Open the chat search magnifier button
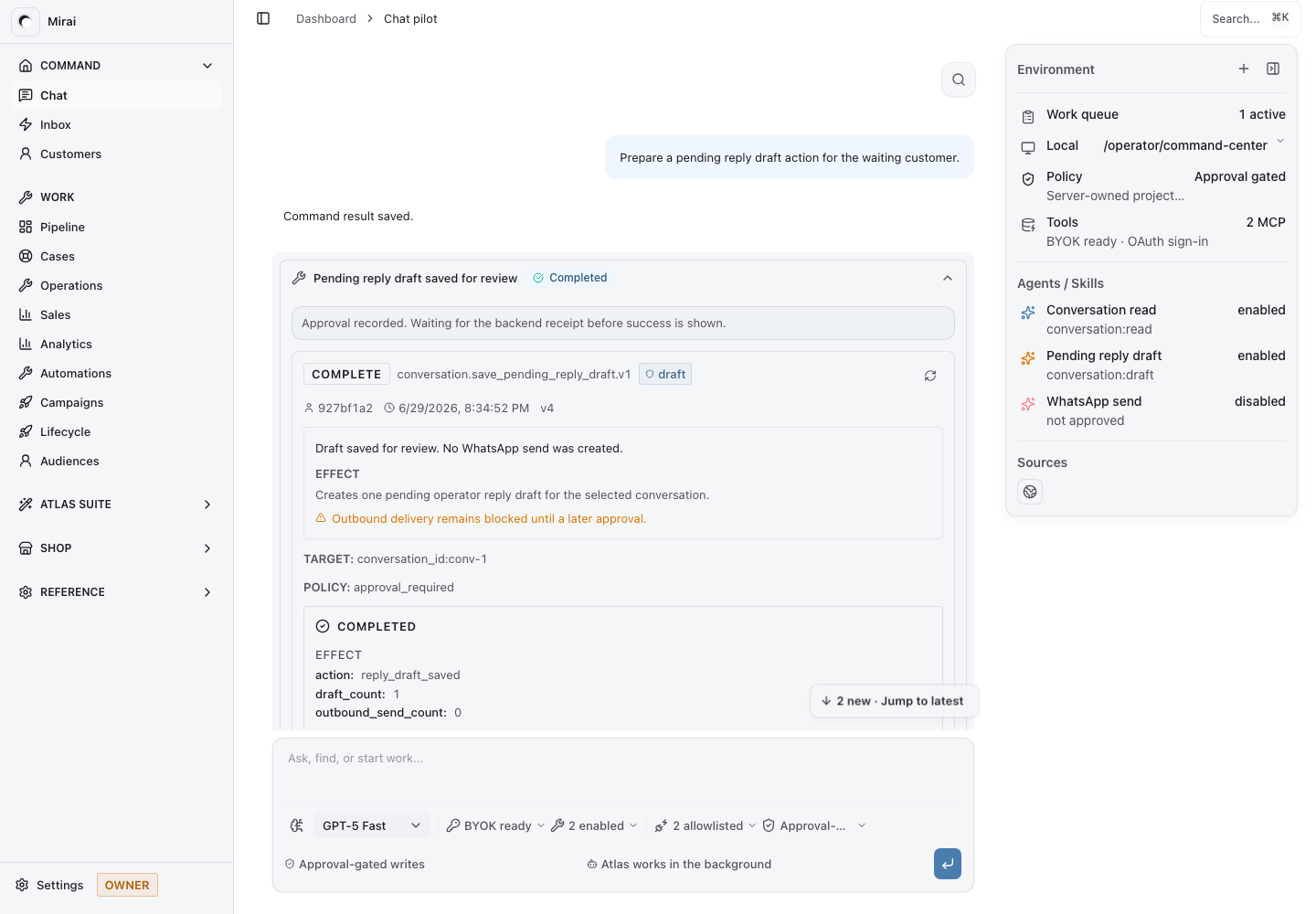 click(x=959, y=80)
